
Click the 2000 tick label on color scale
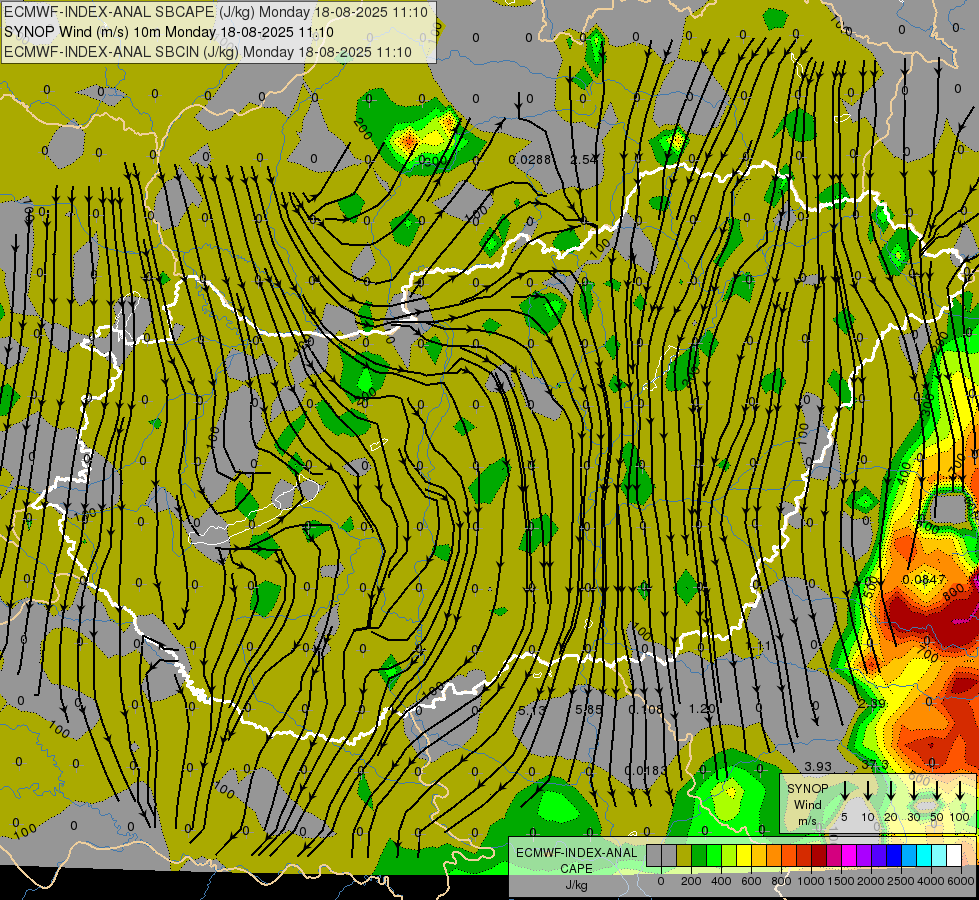click(870, 881)
